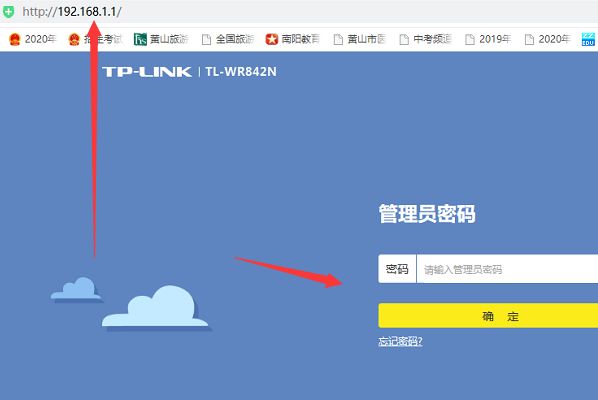This screenshot has width=598, height=400.
Task: Click the TP-LINK logo
Action: click(147, 72)
